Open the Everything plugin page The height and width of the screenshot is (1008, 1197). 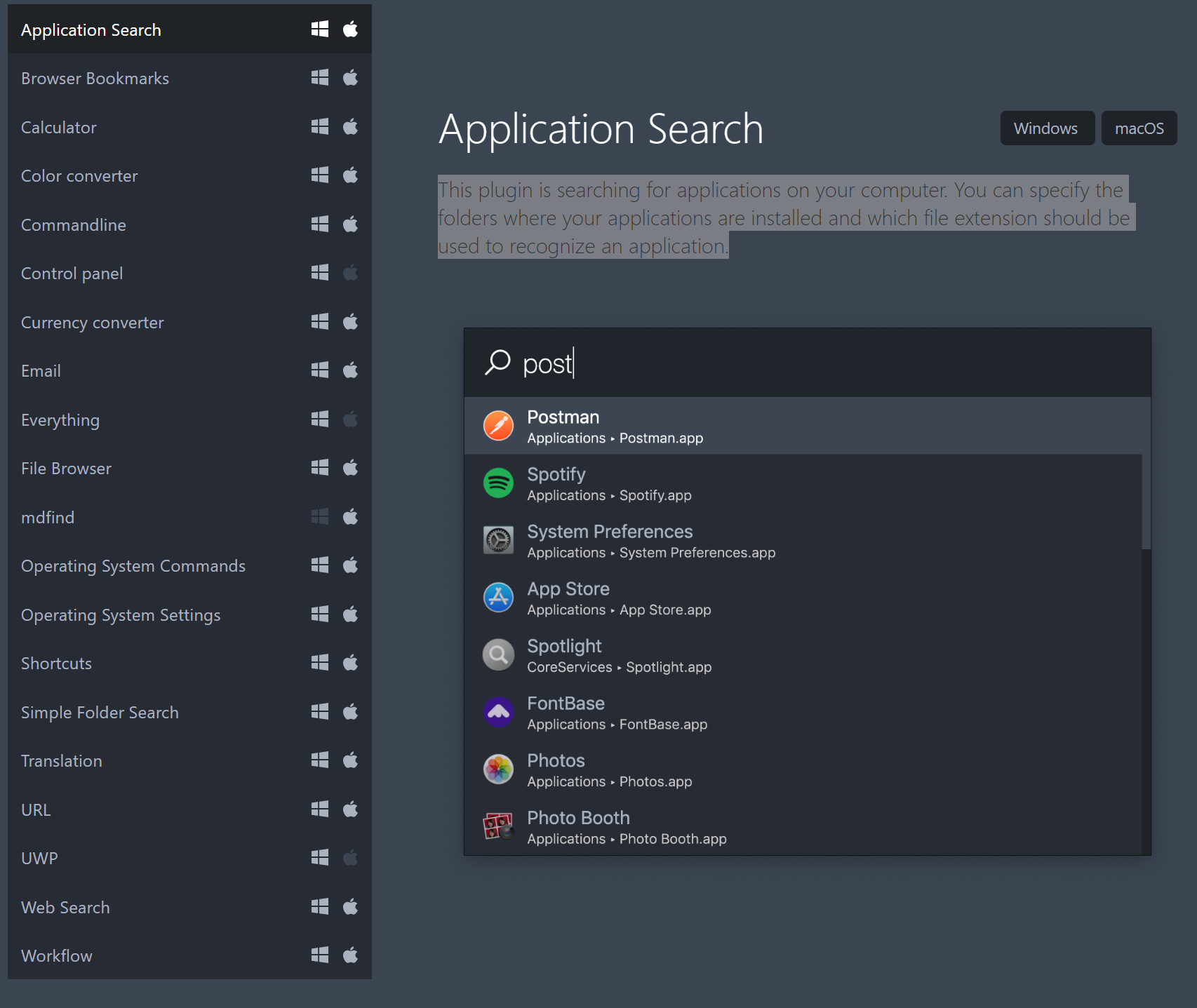[189, 419]
